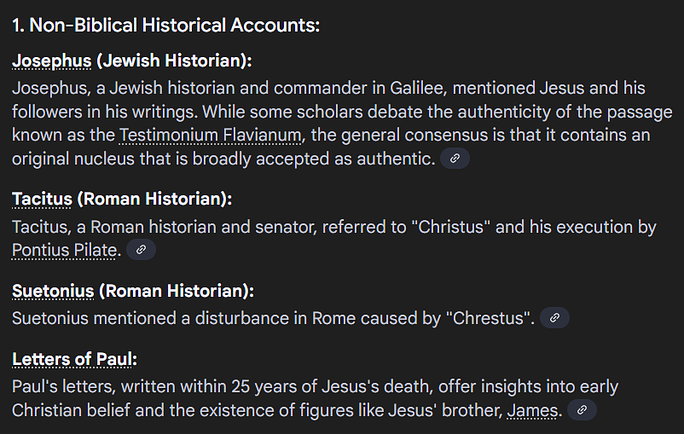Open source link icon after James sentence

(581, 410)
